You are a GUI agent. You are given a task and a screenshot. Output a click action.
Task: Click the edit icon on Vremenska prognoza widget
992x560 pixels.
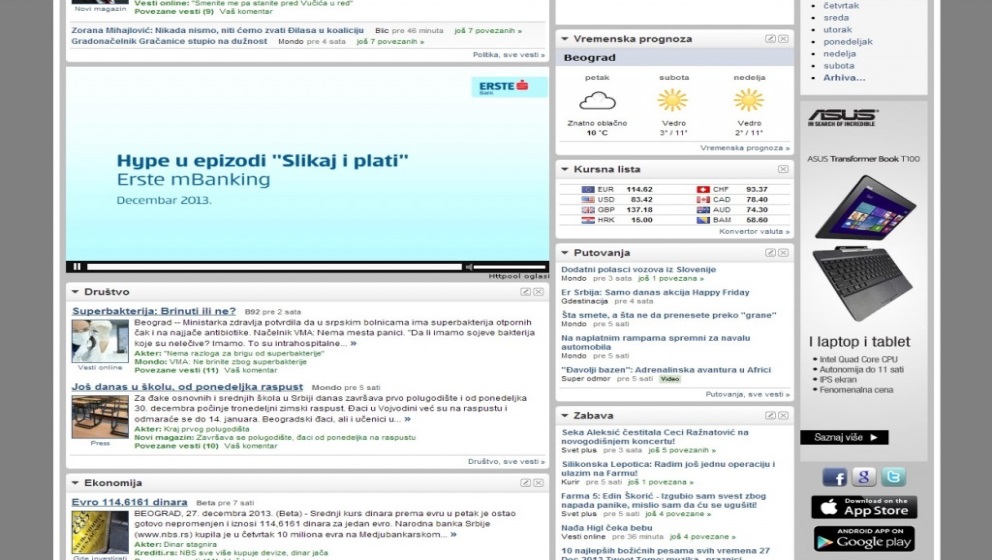click(770, 39)
